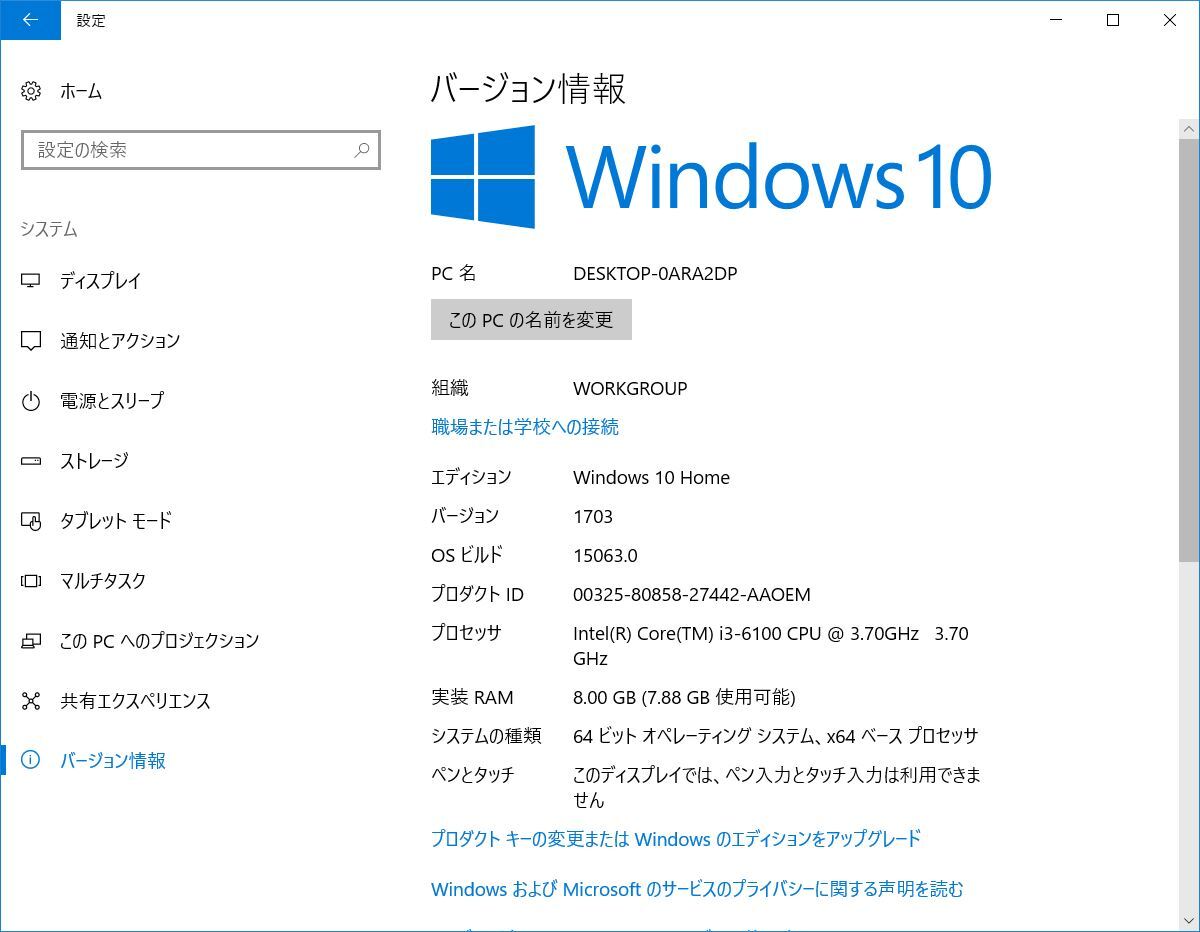The width and height of the screenshot is (1200, 932).
Task: Click the PC name DESKTOP-0ARA2DP
Action: pos(655,274)
